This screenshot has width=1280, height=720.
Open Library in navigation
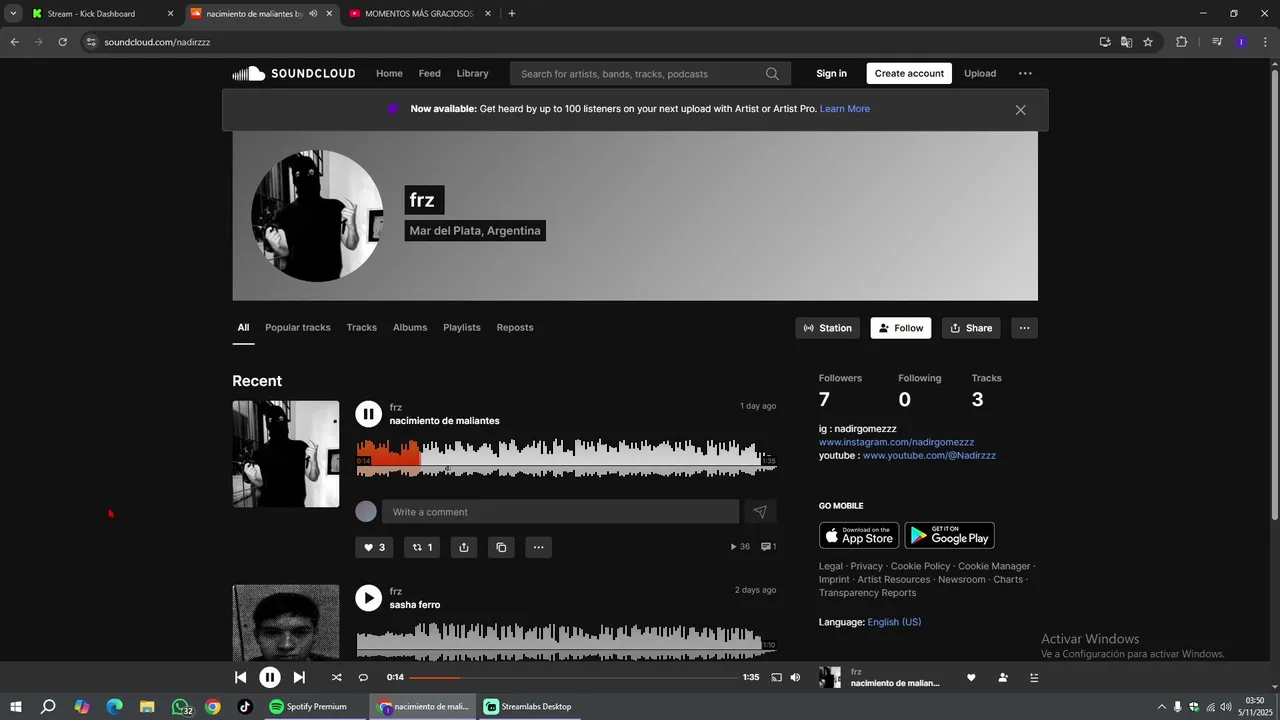(x=472, y=73)
